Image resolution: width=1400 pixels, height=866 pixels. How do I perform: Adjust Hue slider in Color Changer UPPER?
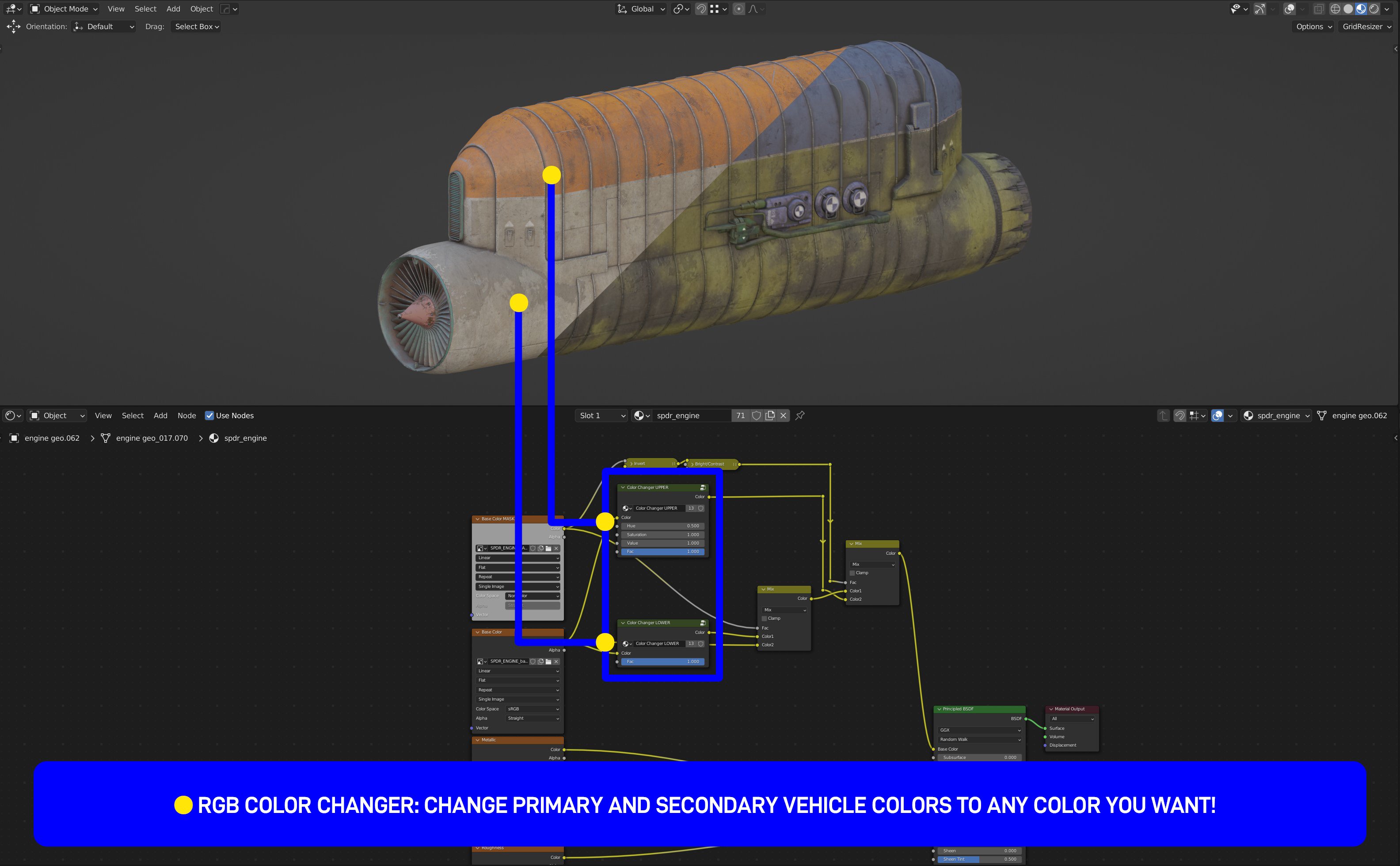(662, 526)
